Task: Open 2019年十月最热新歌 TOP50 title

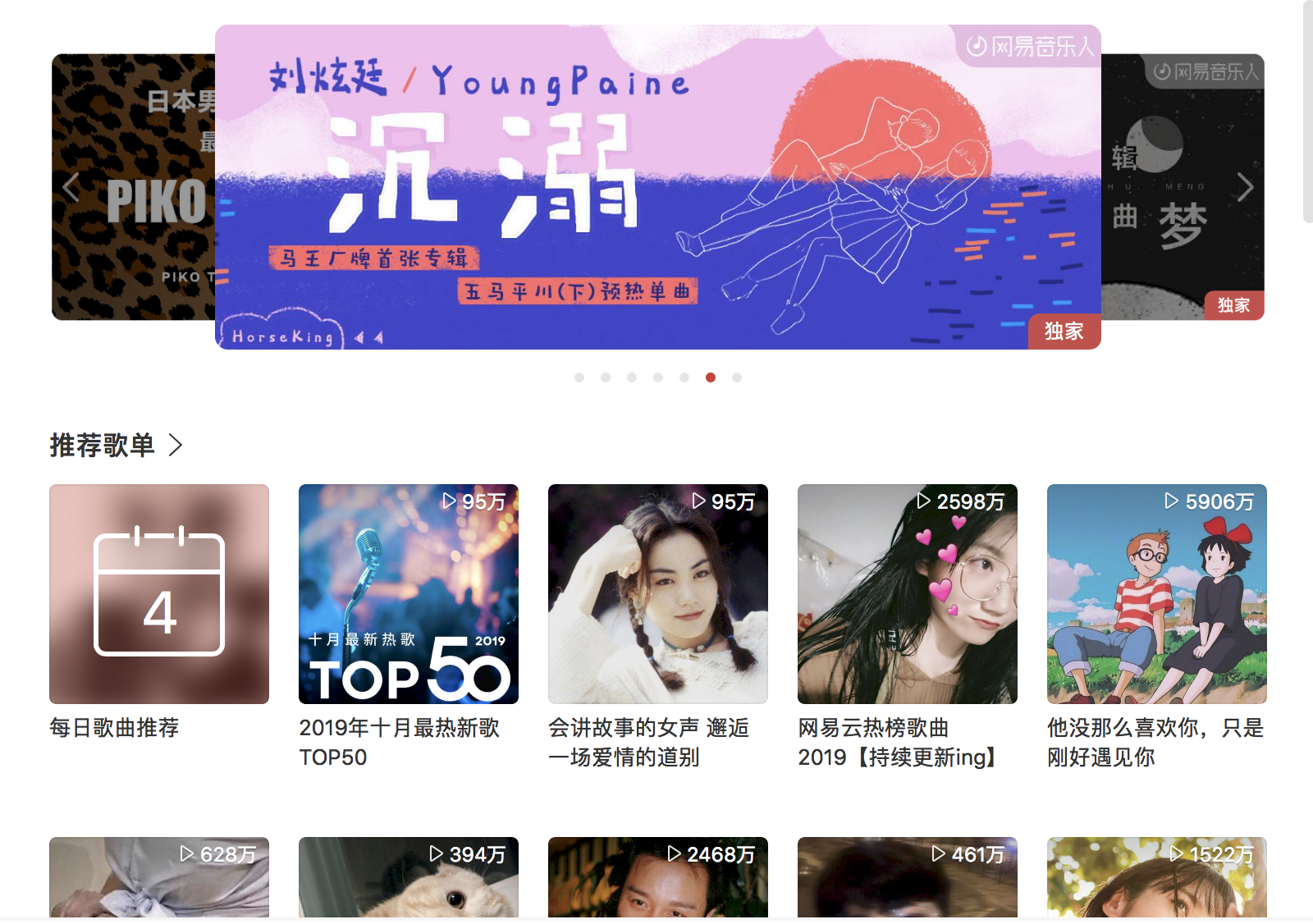Action: click(400, 743)
